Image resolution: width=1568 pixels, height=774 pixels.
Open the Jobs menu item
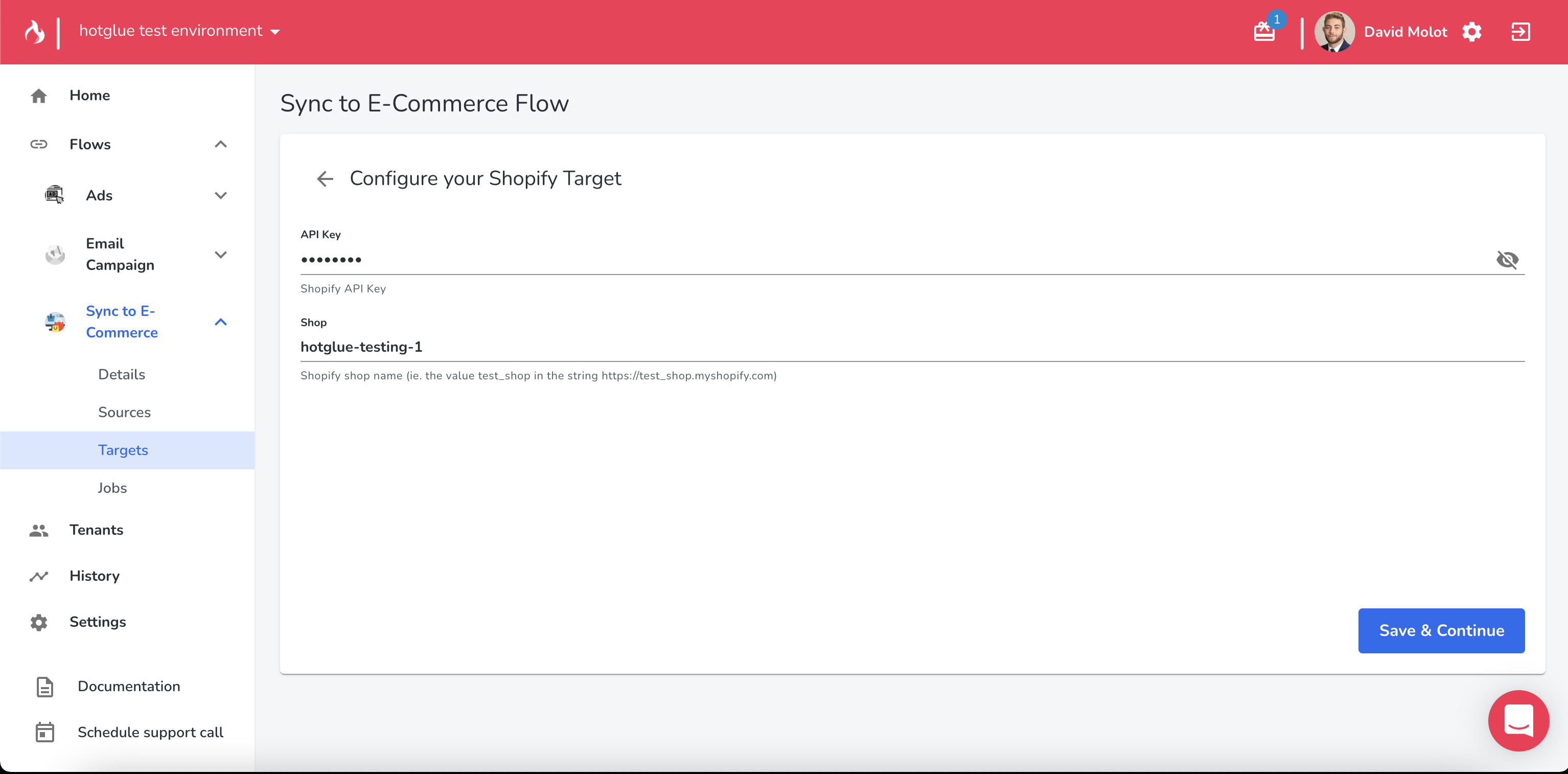112,488
